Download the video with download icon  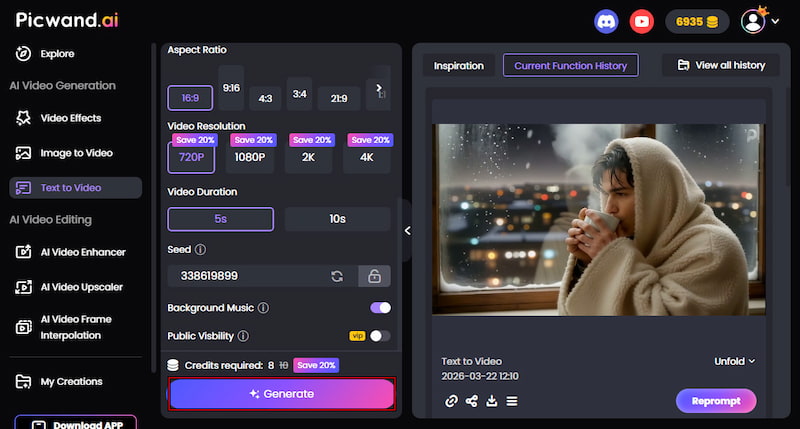click(x=492, y=401)
